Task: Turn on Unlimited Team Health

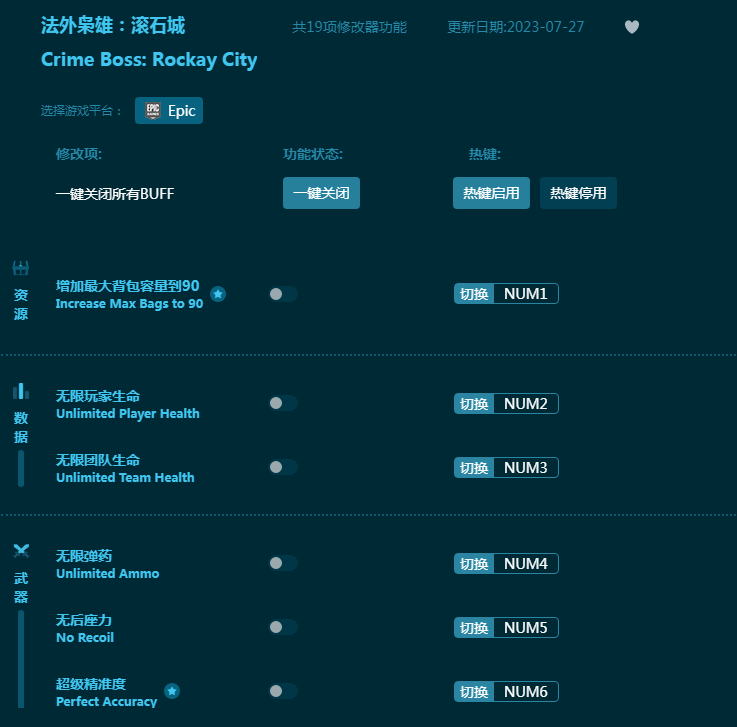Action: tap(283, 467)
